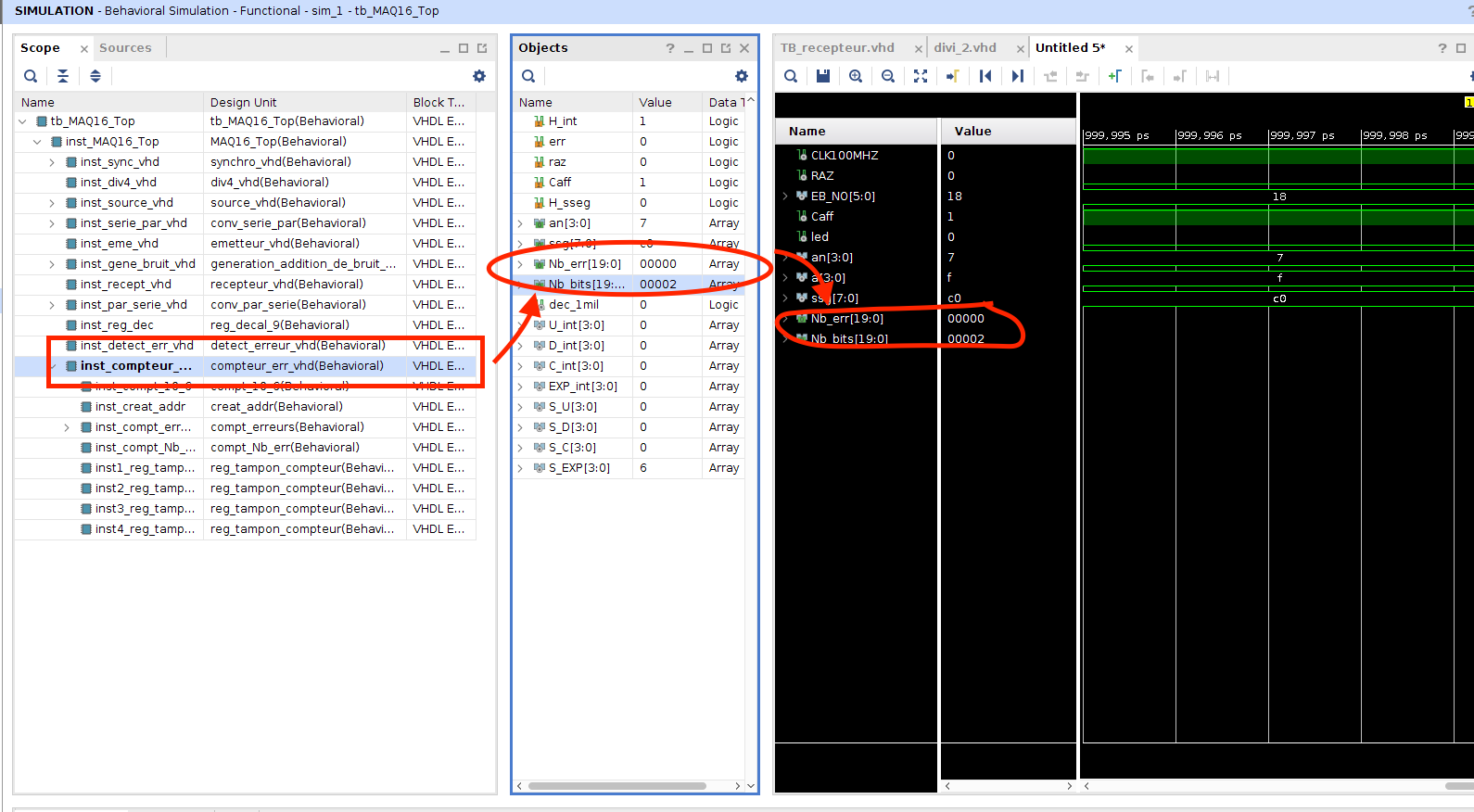Add a marker to the waveform
This screenshot has width=1474, height=812.
pos(1115,76)
